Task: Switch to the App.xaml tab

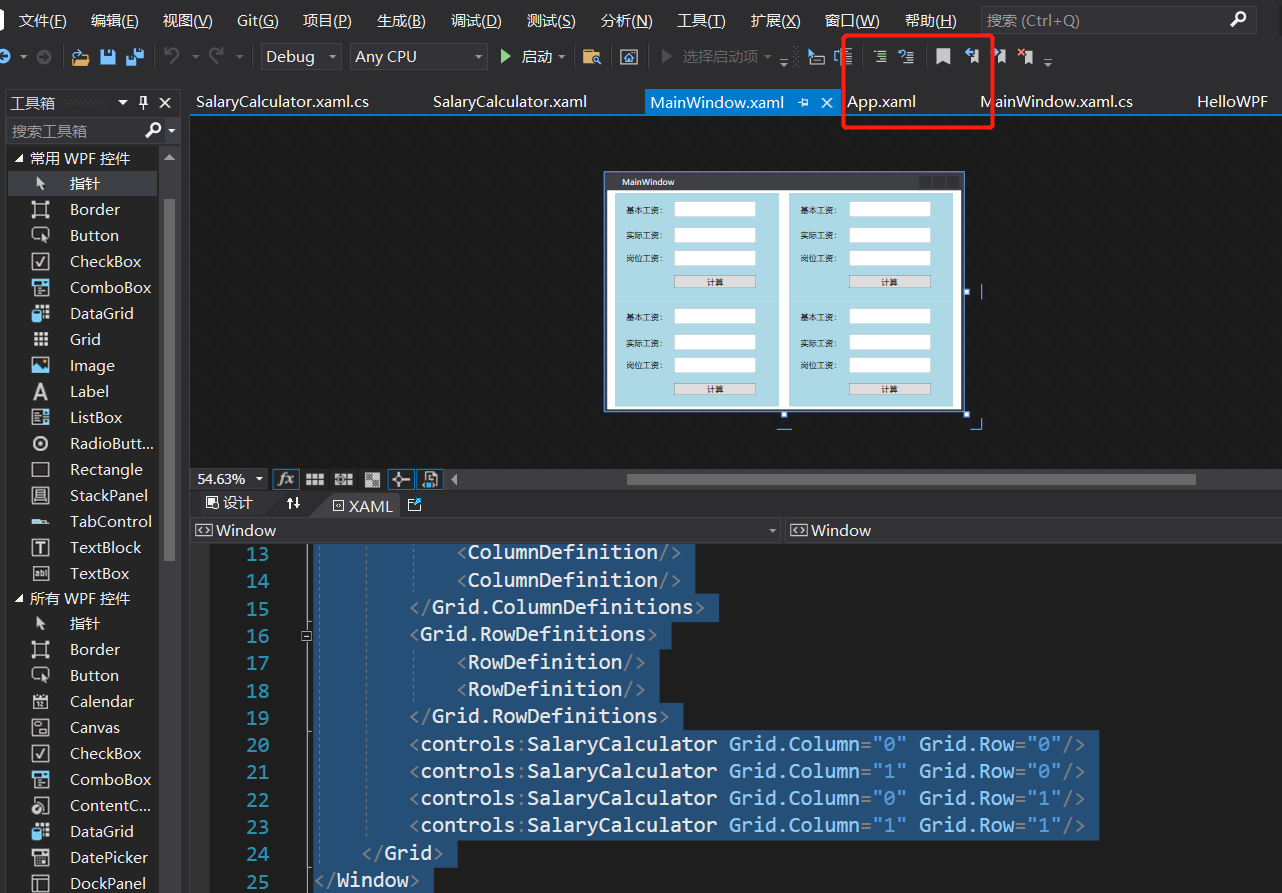Action: (x=881, y=102)
